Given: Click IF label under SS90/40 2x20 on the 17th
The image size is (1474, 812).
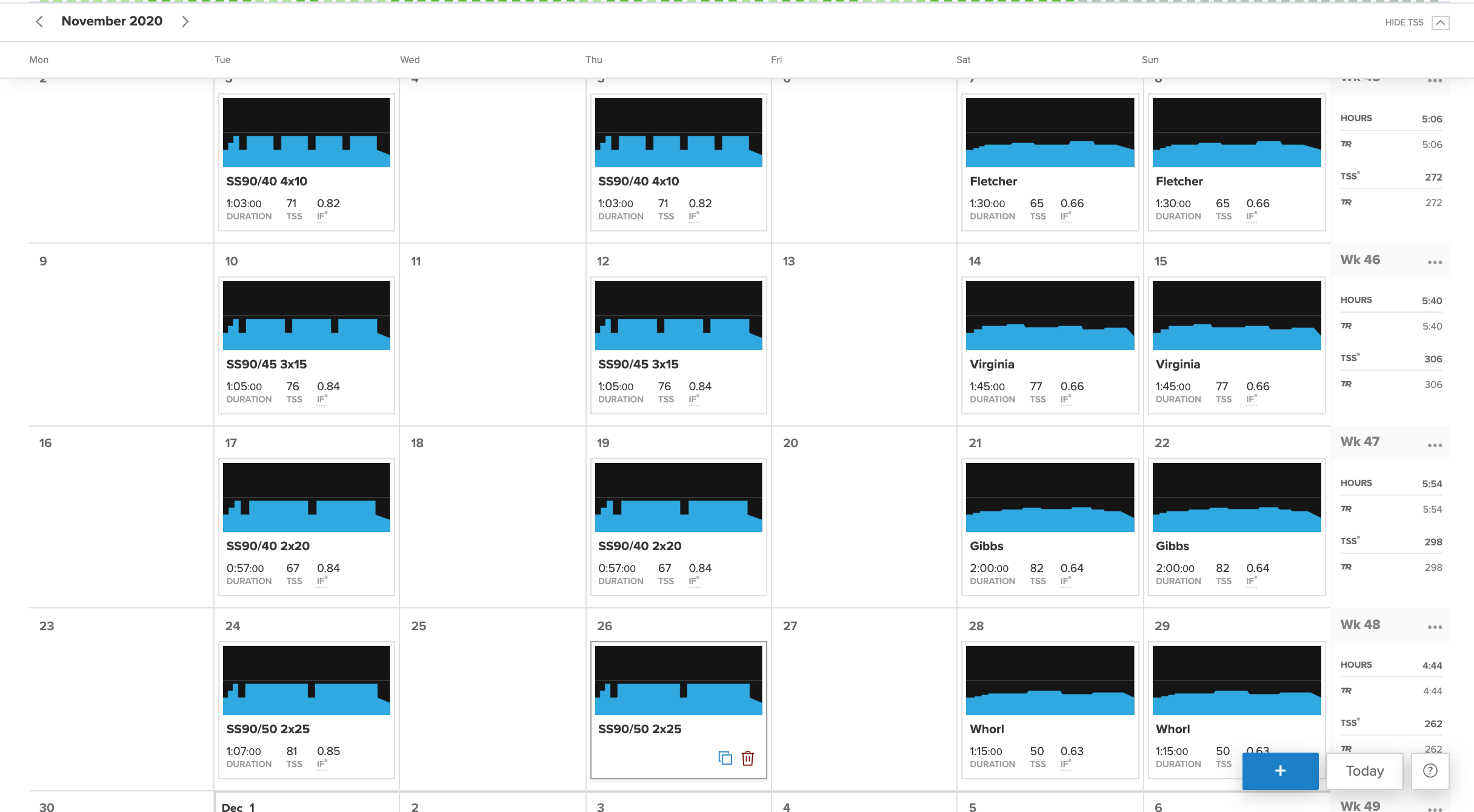Looking at the screenshot, I should [321, 581].
